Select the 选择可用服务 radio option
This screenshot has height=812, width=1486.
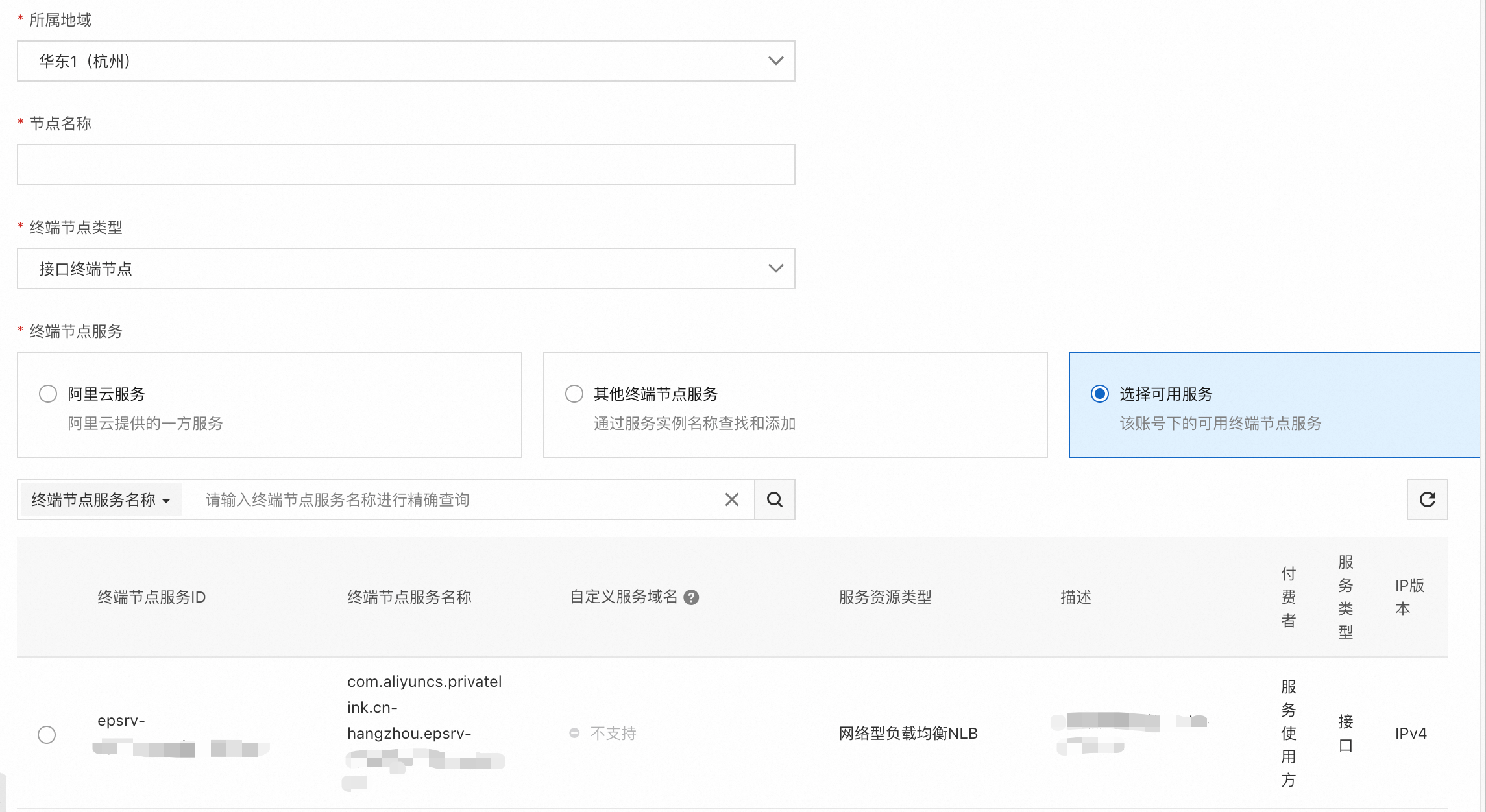point(1100,394)
